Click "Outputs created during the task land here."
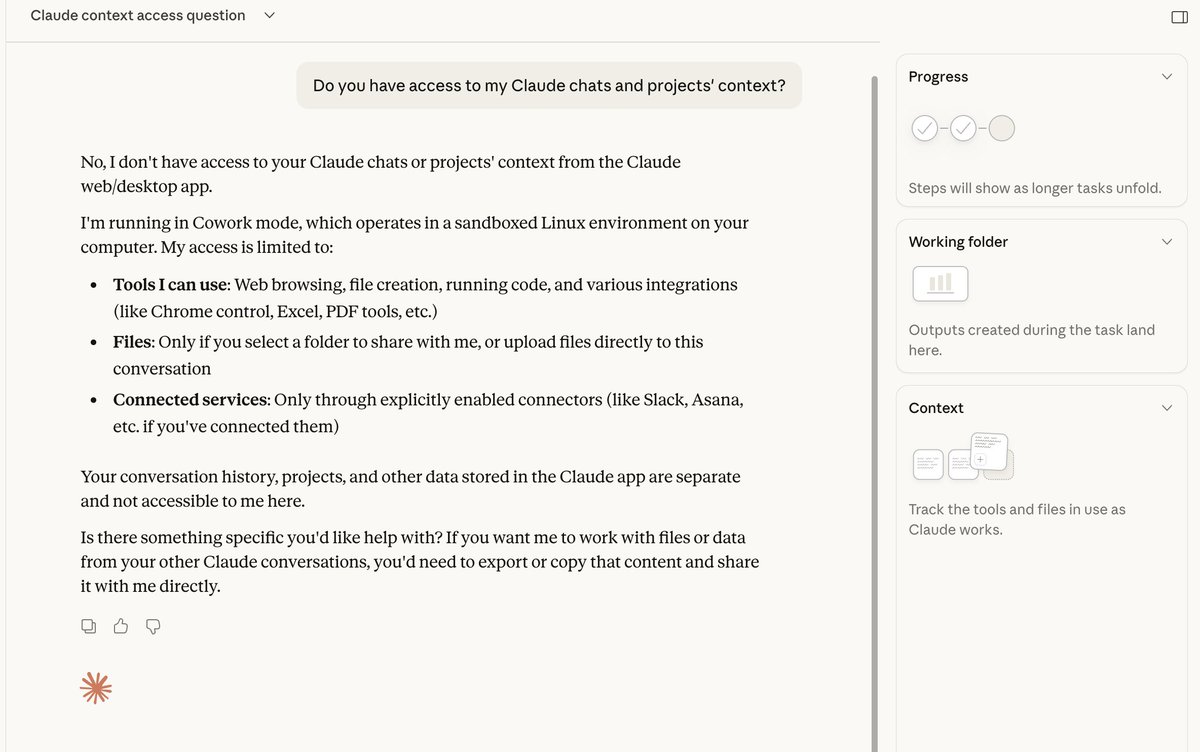This screenshot has width=1200, height=752. click(1032, 340)
